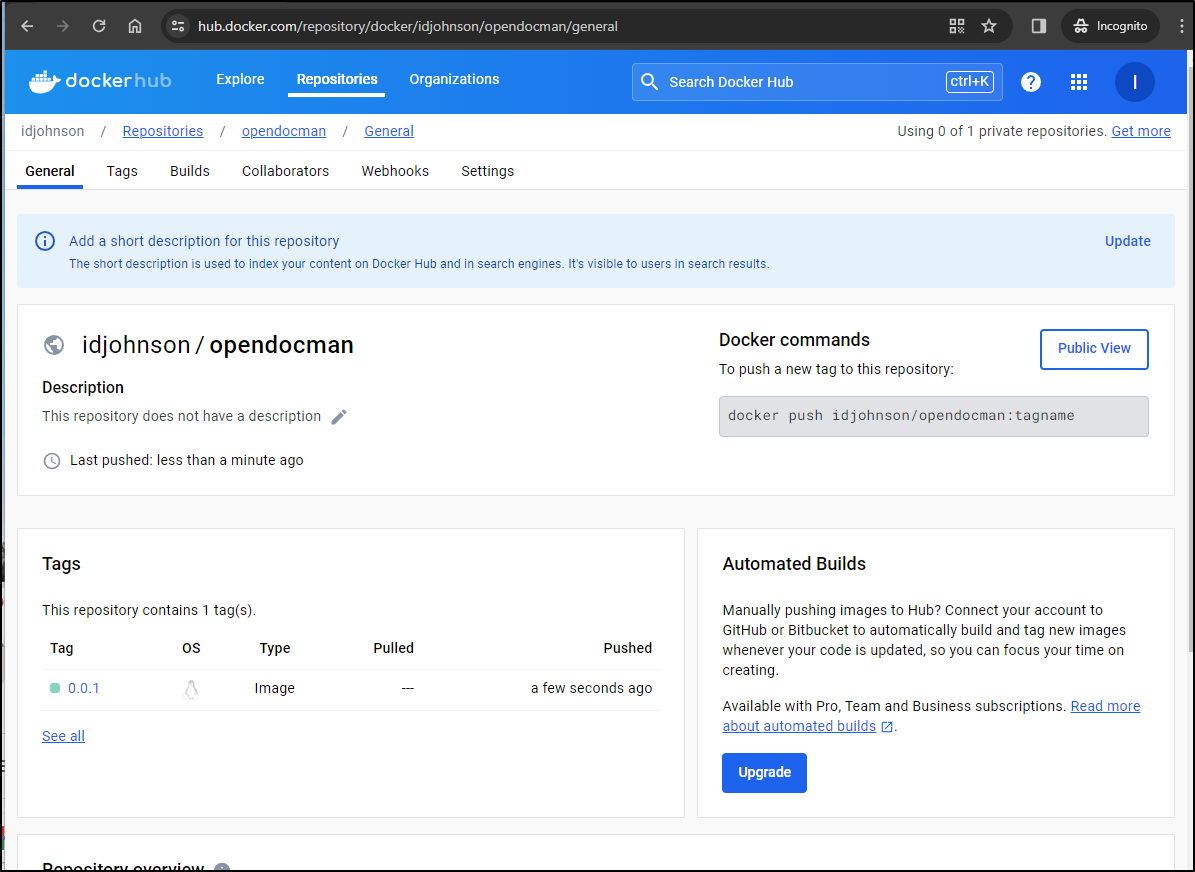The height and width of the screenshot is (872, 1195).
Task: Click the Upgrade button
Action: coord(764,773)
